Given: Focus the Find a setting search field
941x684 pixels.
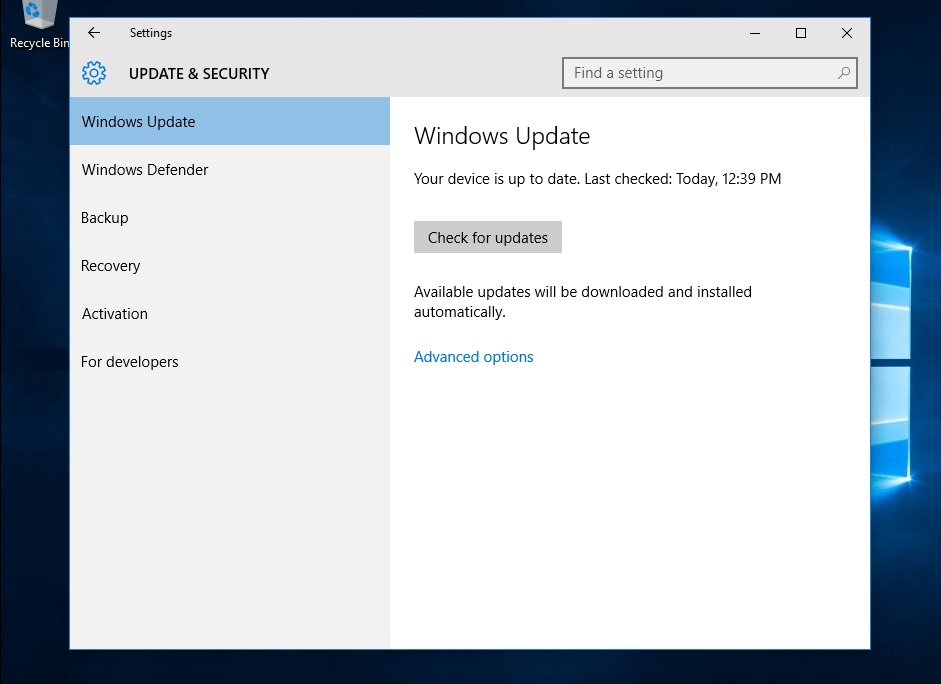Looking at the screenshot, I should pyautogui.click(x=710, y=73).
